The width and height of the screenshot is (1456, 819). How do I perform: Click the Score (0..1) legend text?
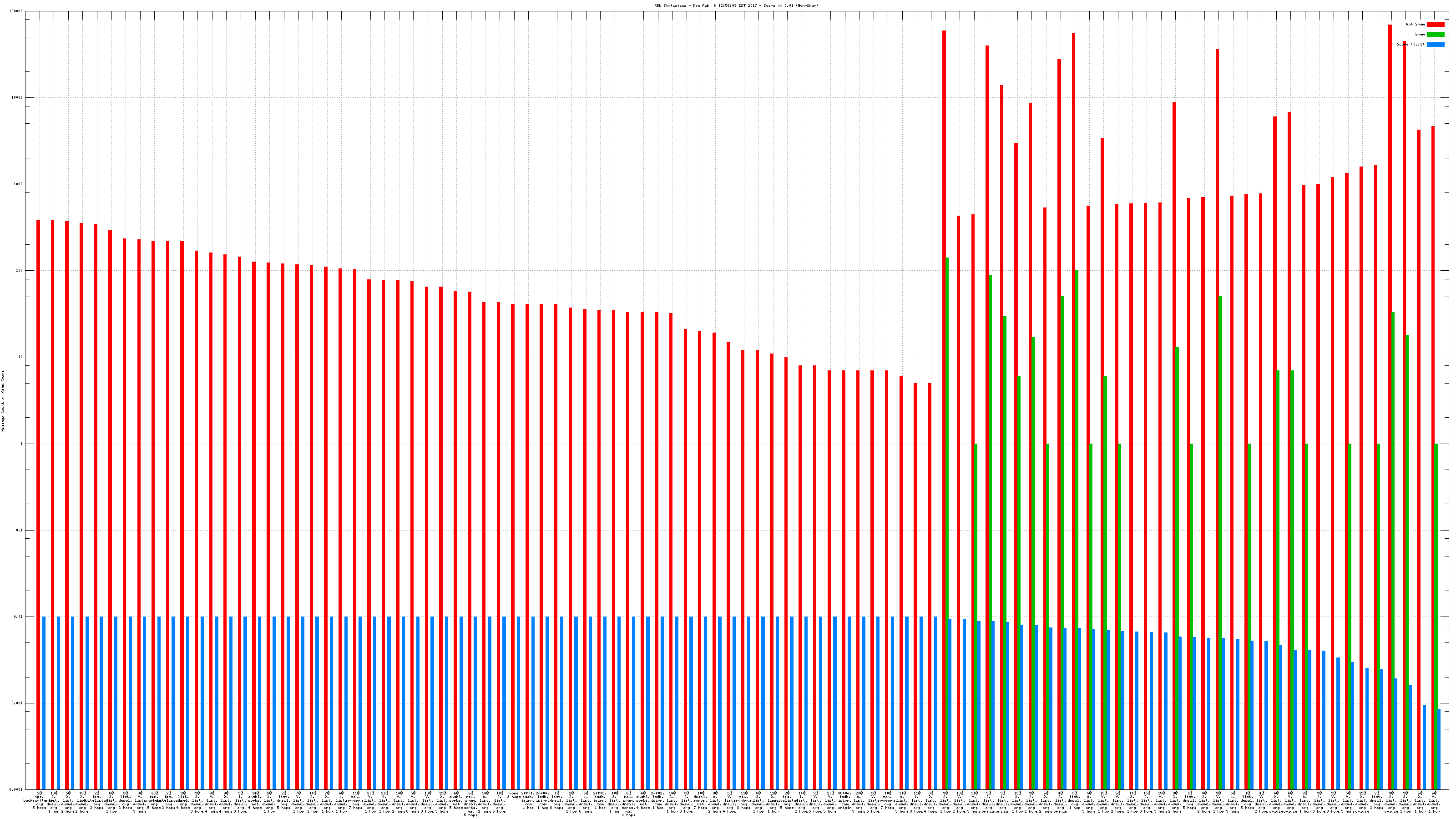[1411, 44]
